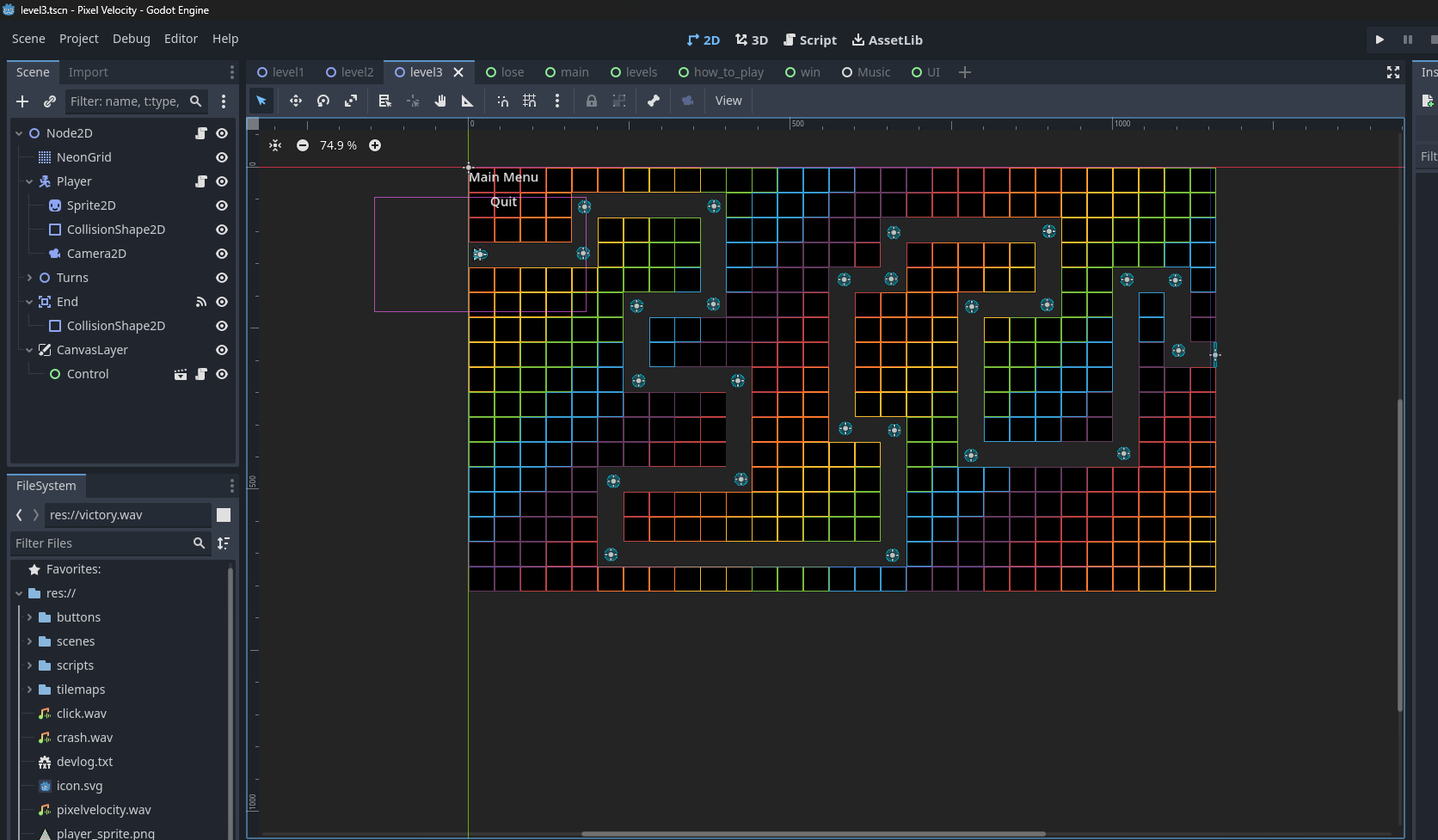Screen dimensions: 1438x840
Task: Toggle visibility of Sprite2D node
Action: pyautogui.click(x=222, y=205)
